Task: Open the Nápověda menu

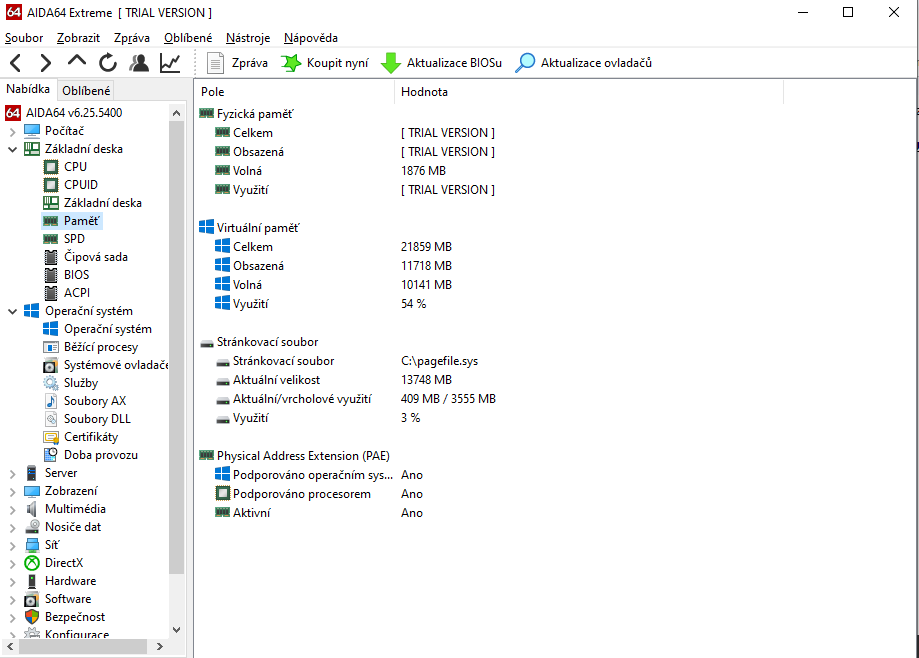Action: tap(311, 38)
